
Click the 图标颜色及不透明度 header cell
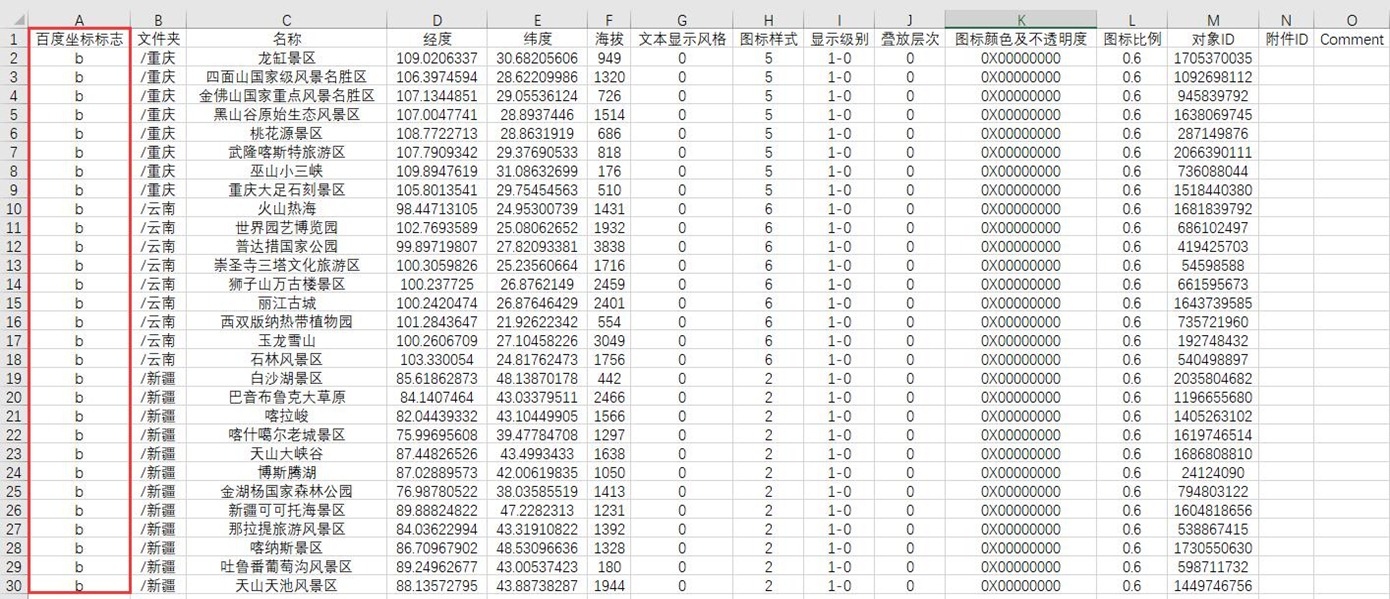pyautogui.click(x=1020, y=40)
